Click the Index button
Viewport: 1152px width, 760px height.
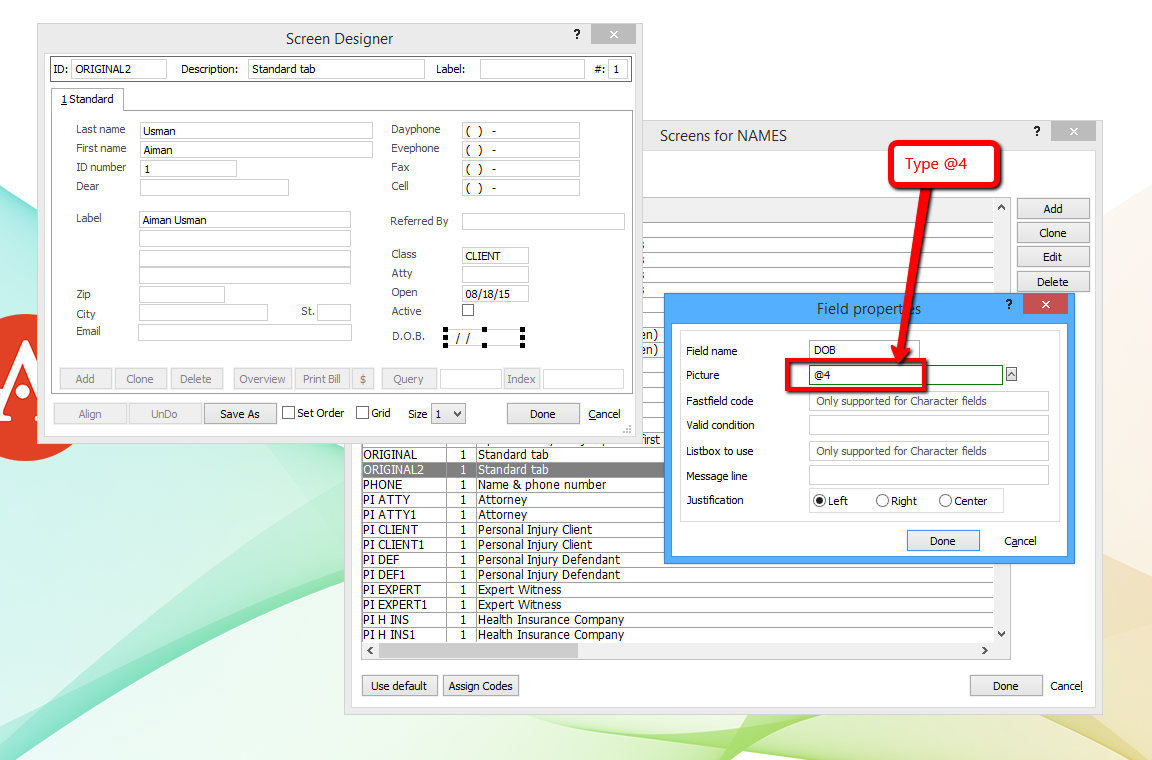coord(521,379)
